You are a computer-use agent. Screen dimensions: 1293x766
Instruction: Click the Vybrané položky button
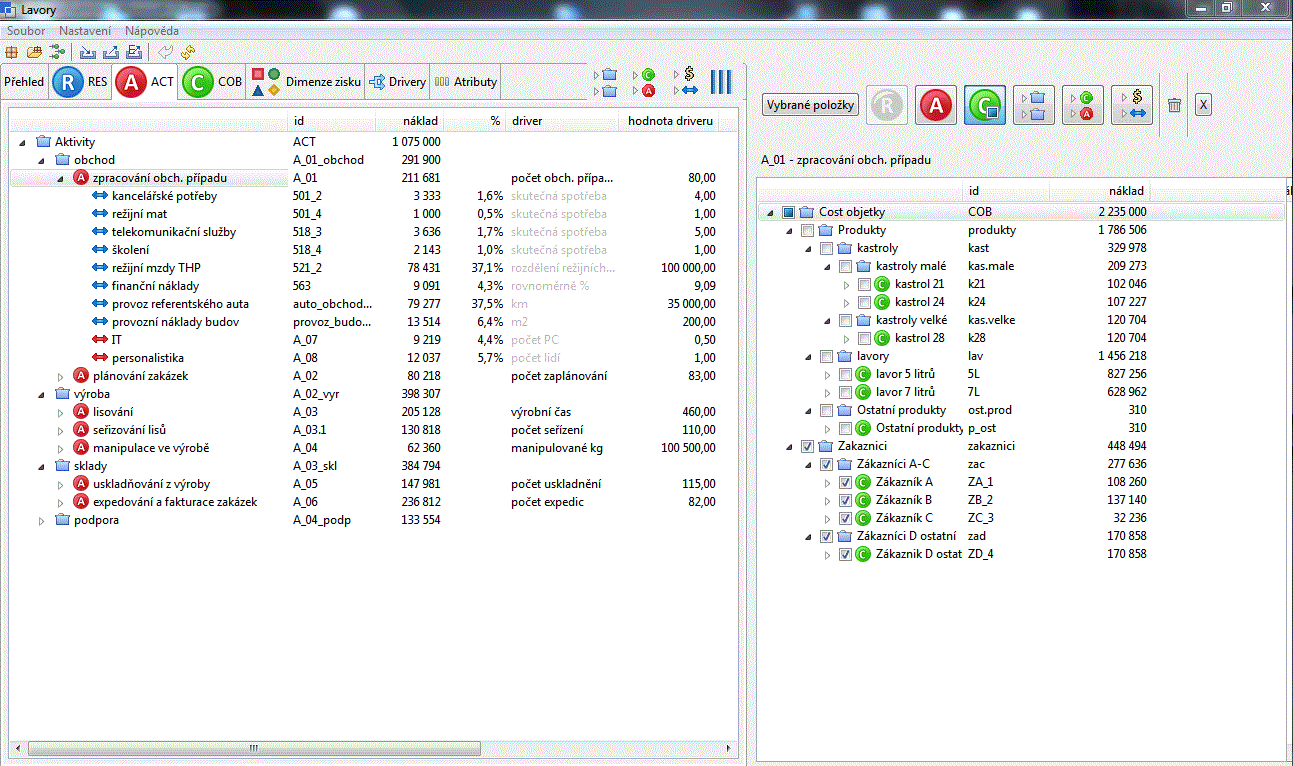[810, 105]
